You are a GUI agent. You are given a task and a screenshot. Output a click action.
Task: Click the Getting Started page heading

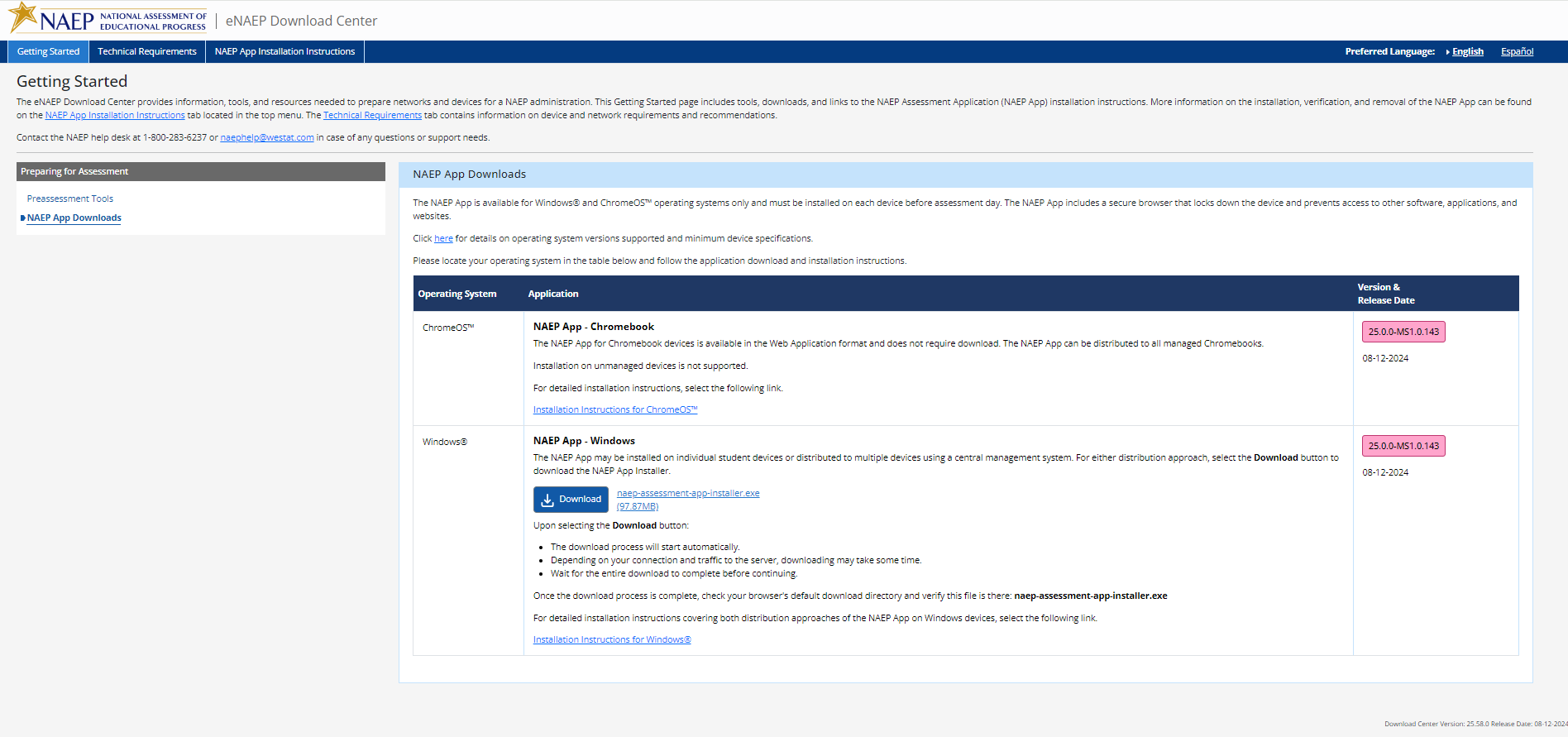pyautogui.click(x=72, y=81)
